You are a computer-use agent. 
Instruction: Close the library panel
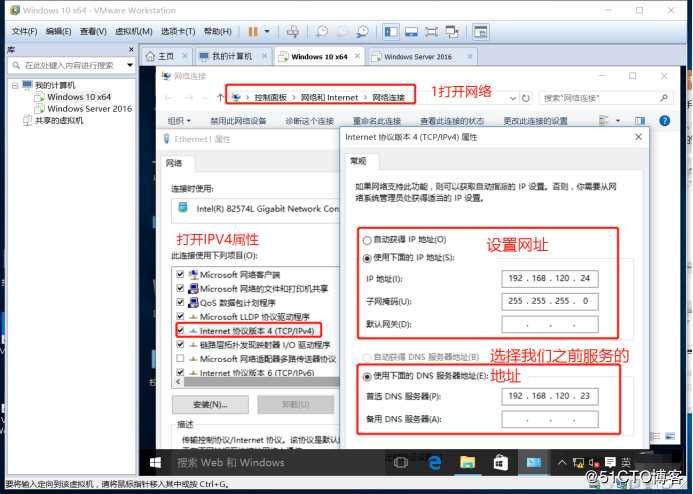131,49
